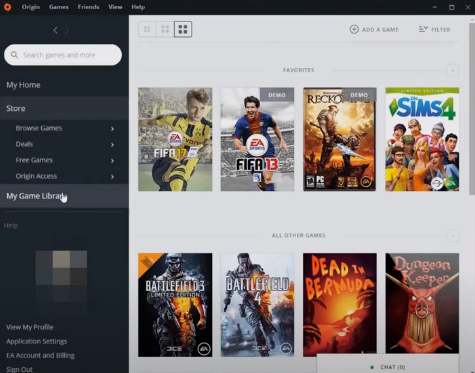Expand Deals submenu arrow
The height and width of the screenshot is (373, 475).
pyautogui.click(x=112, y=145)
